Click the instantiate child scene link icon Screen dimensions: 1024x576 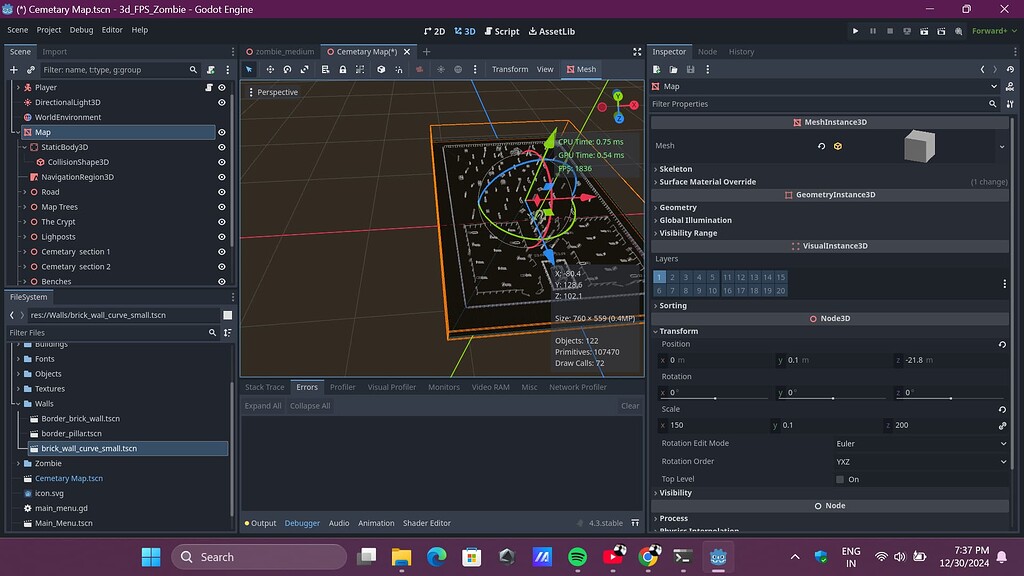(x=31, y=69)
